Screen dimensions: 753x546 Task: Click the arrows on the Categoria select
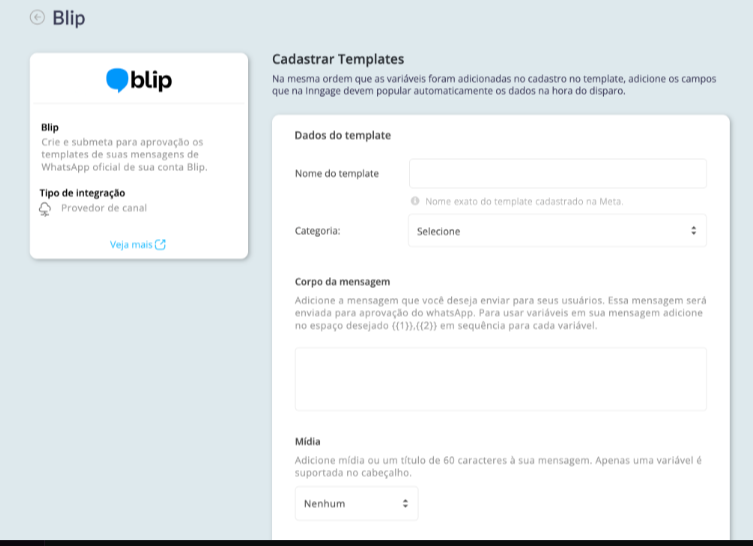click(x=693, y=231)
